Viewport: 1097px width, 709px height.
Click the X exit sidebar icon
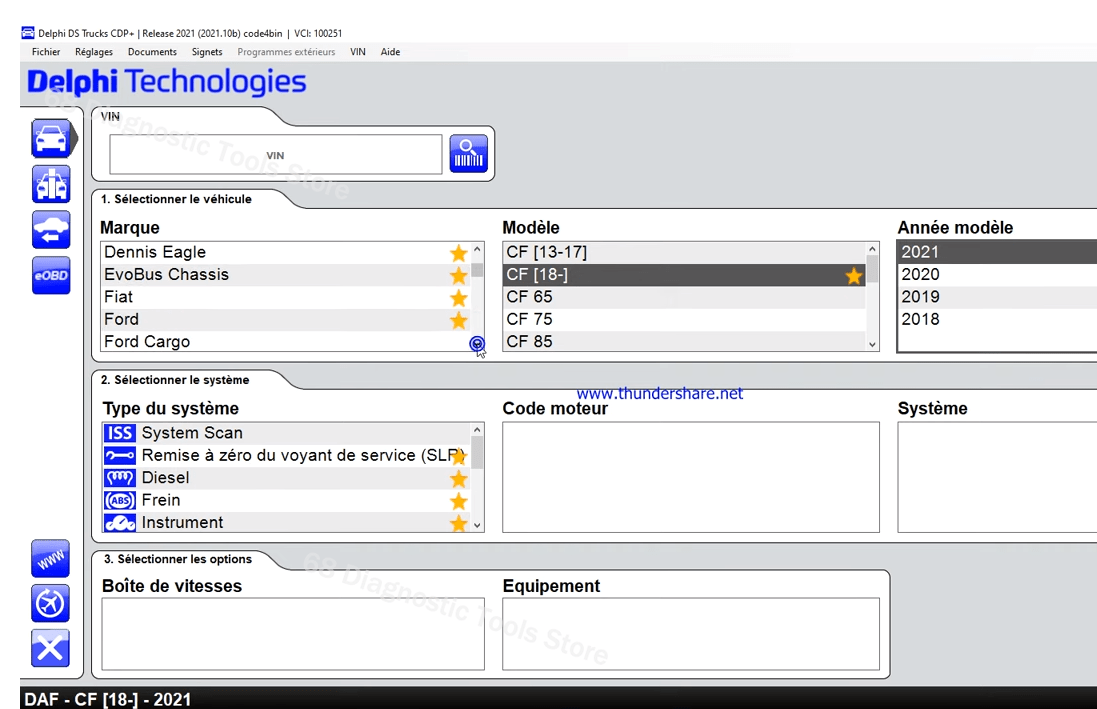(50, 648)
